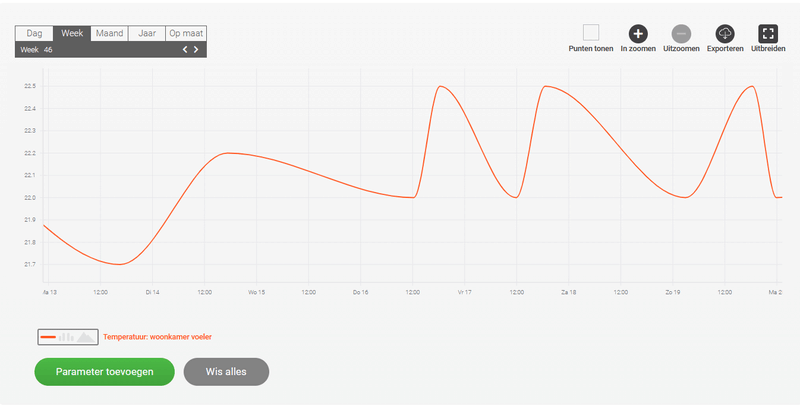Viewport: 800px width, 406px height.
Task: Select area chart style in legend box
Action: pyautogui.click(x=86, y=337)
